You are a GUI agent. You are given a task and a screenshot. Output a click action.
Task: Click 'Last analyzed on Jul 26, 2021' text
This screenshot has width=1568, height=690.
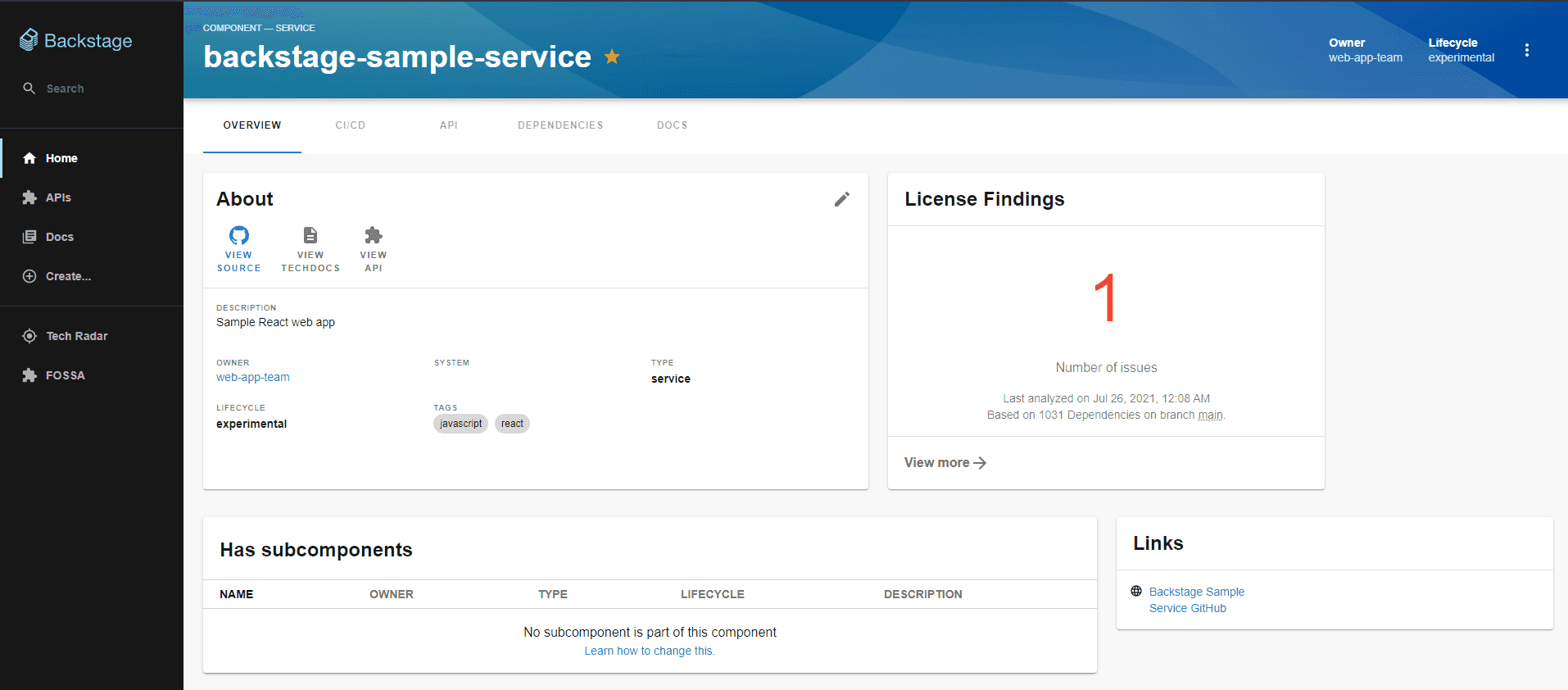coord(1106,398)
